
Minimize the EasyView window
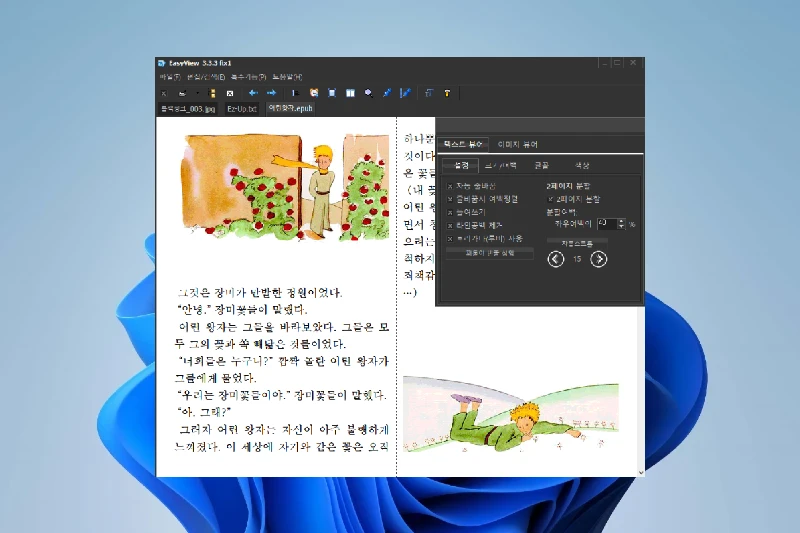point(604,63)
